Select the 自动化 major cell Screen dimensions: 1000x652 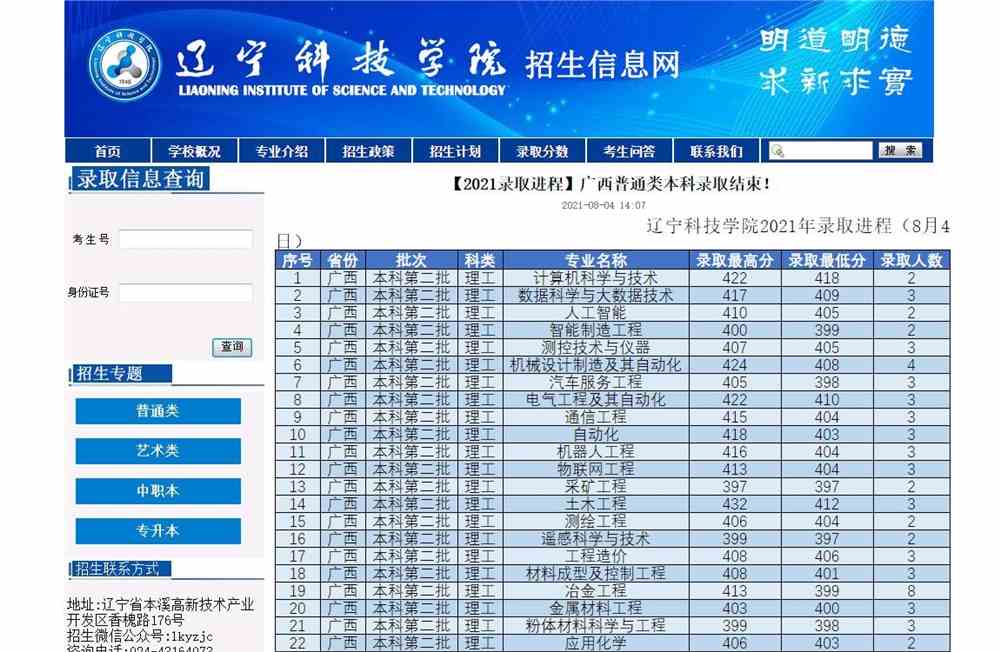tap(596, 434)
